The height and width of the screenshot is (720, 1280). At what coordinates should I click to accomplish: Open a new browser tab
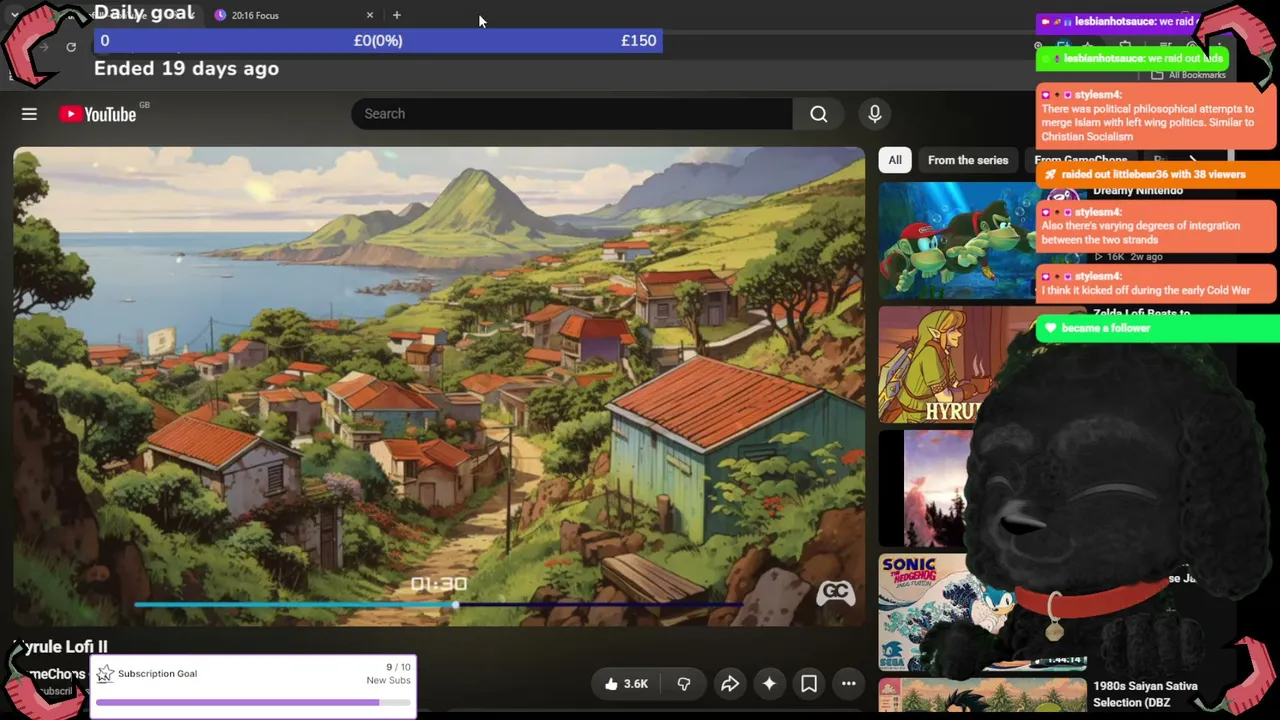397,15
